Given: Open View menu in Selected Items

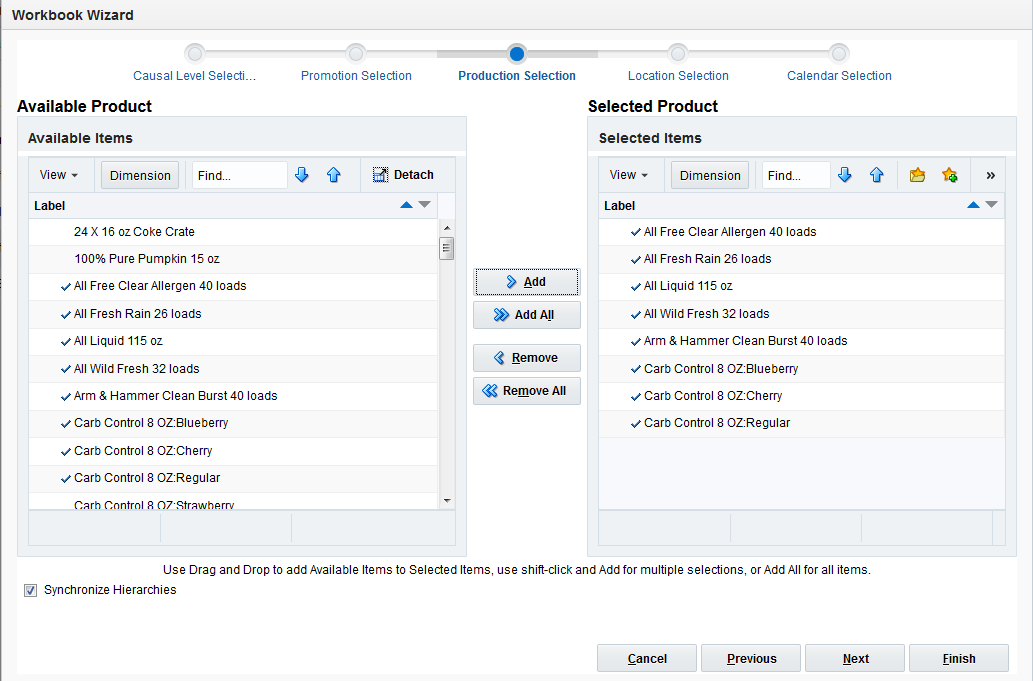Looking at the screenshot, I should (x=628, y=175).
